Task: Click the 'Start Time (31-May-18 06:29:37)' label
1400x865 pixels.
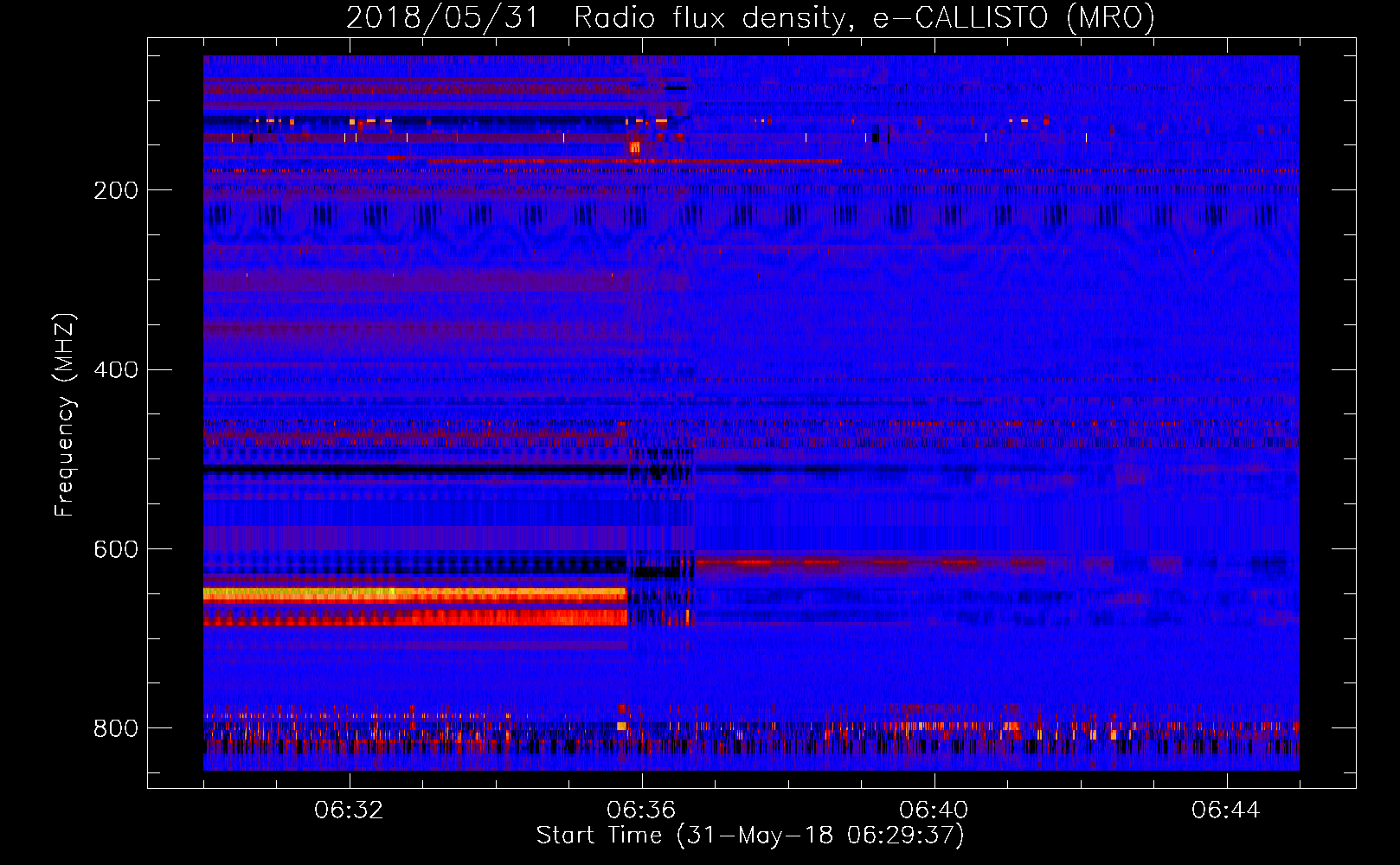Action: tap(750, 836)
